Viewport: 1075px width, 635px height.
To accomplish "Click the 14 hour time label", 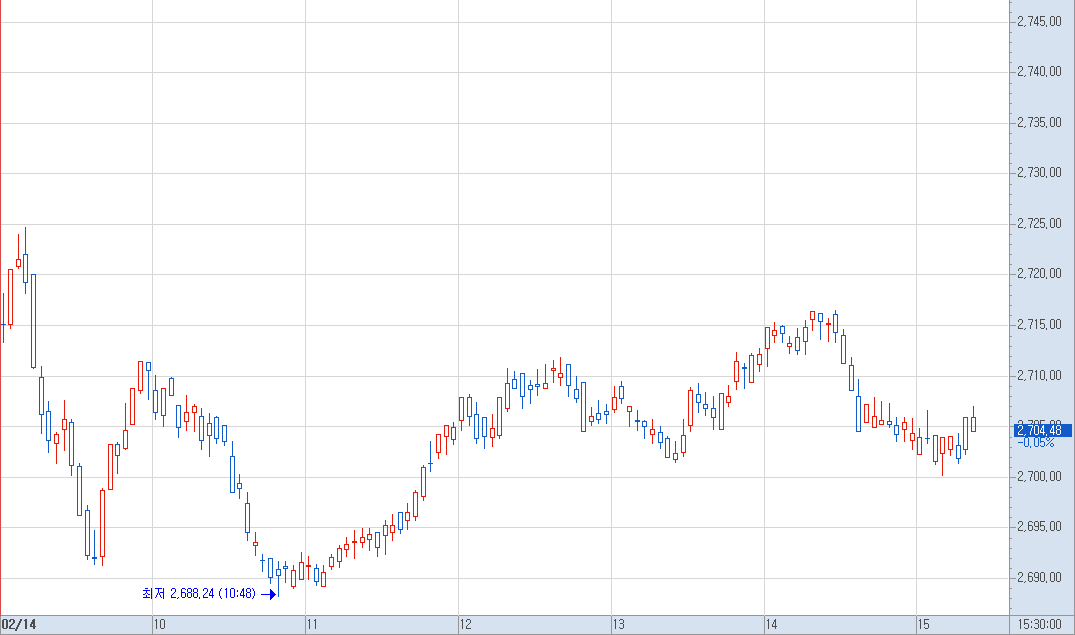I will (x=771, y=624).
